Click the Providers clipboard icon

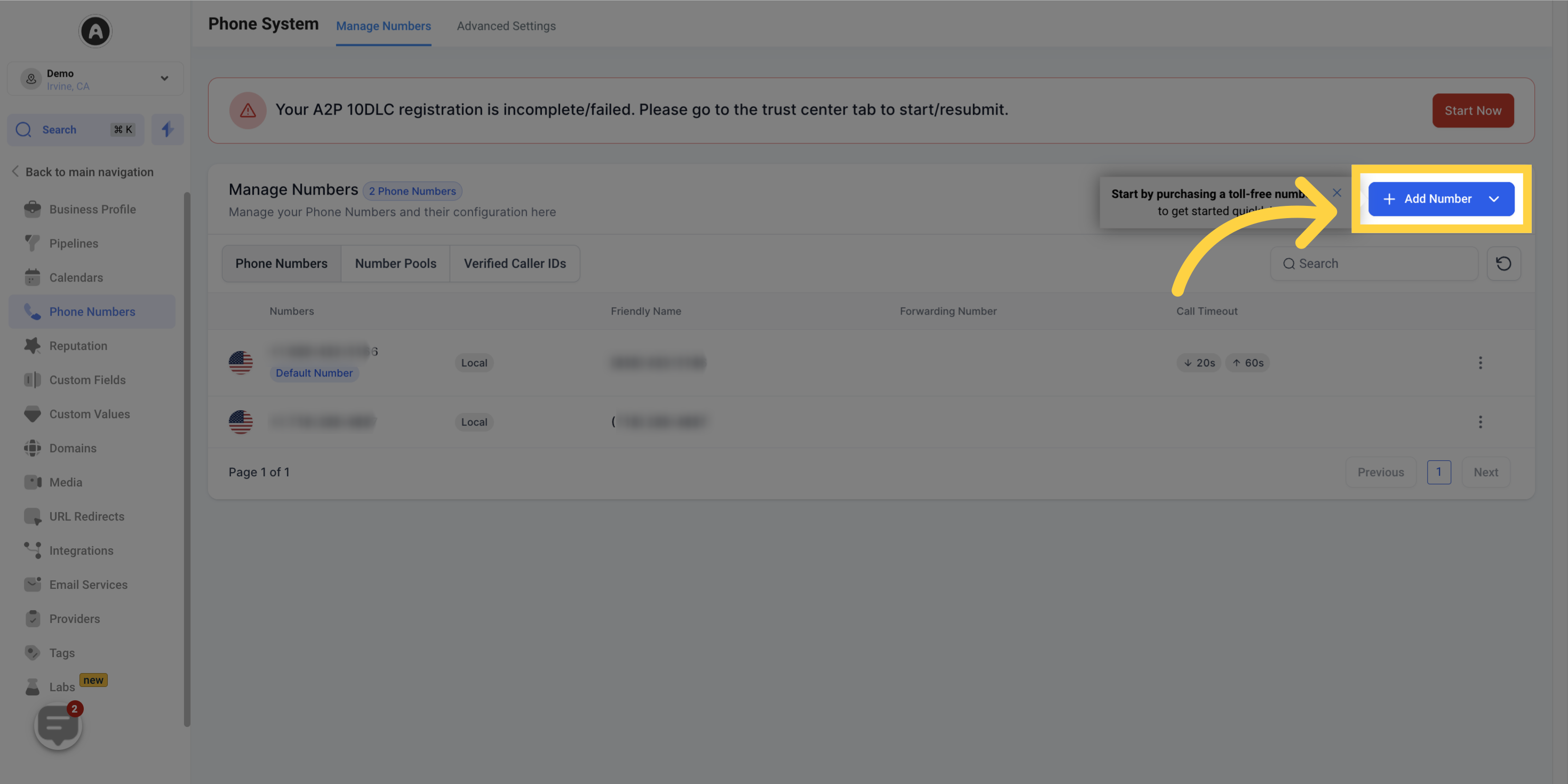click(32, 619)
